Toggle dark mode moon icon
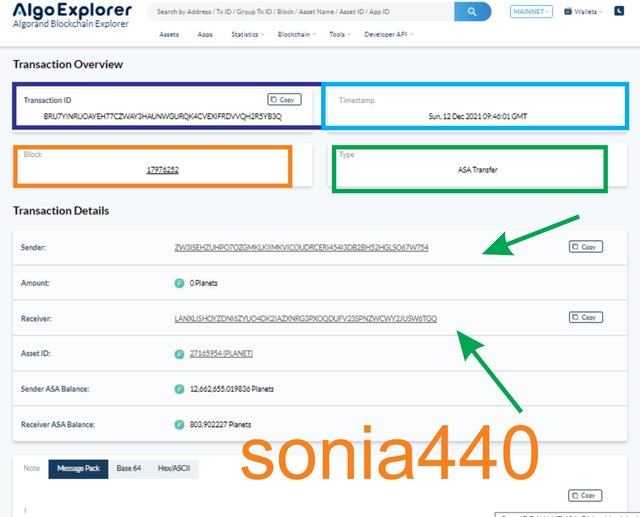The height and width of the screenshot is (517, 640). 619,11
